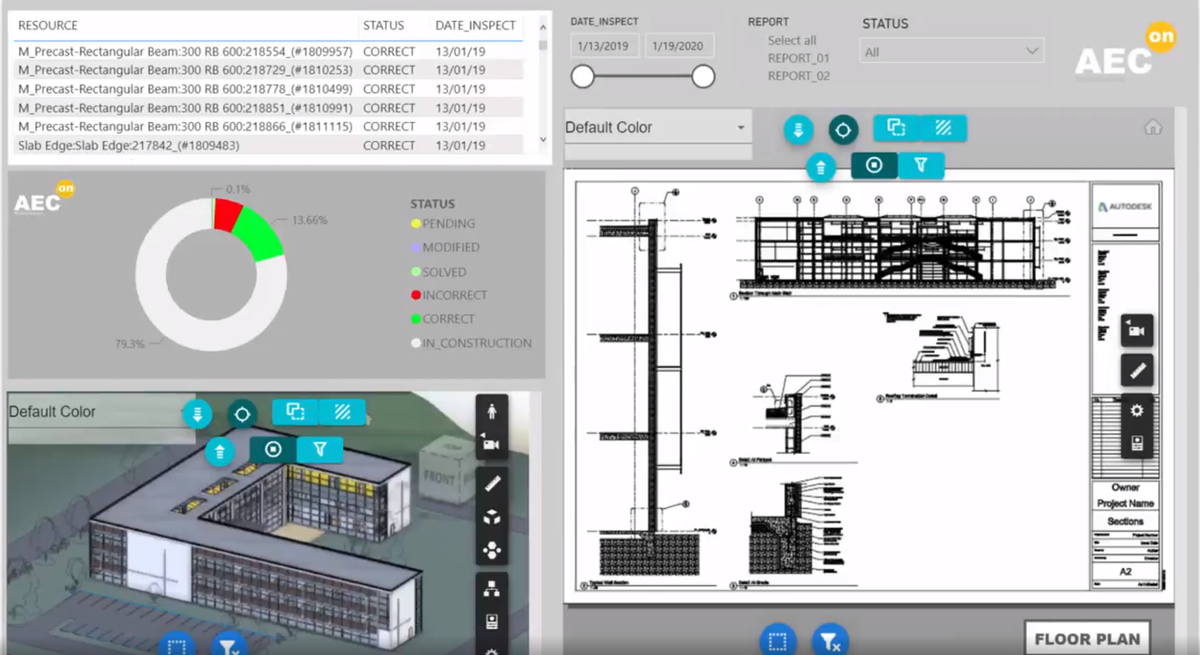The height and width of the screenshot is (655, 1200).
Task: Open the settings gear in drawing viewer
Action: pos(1136,410)
